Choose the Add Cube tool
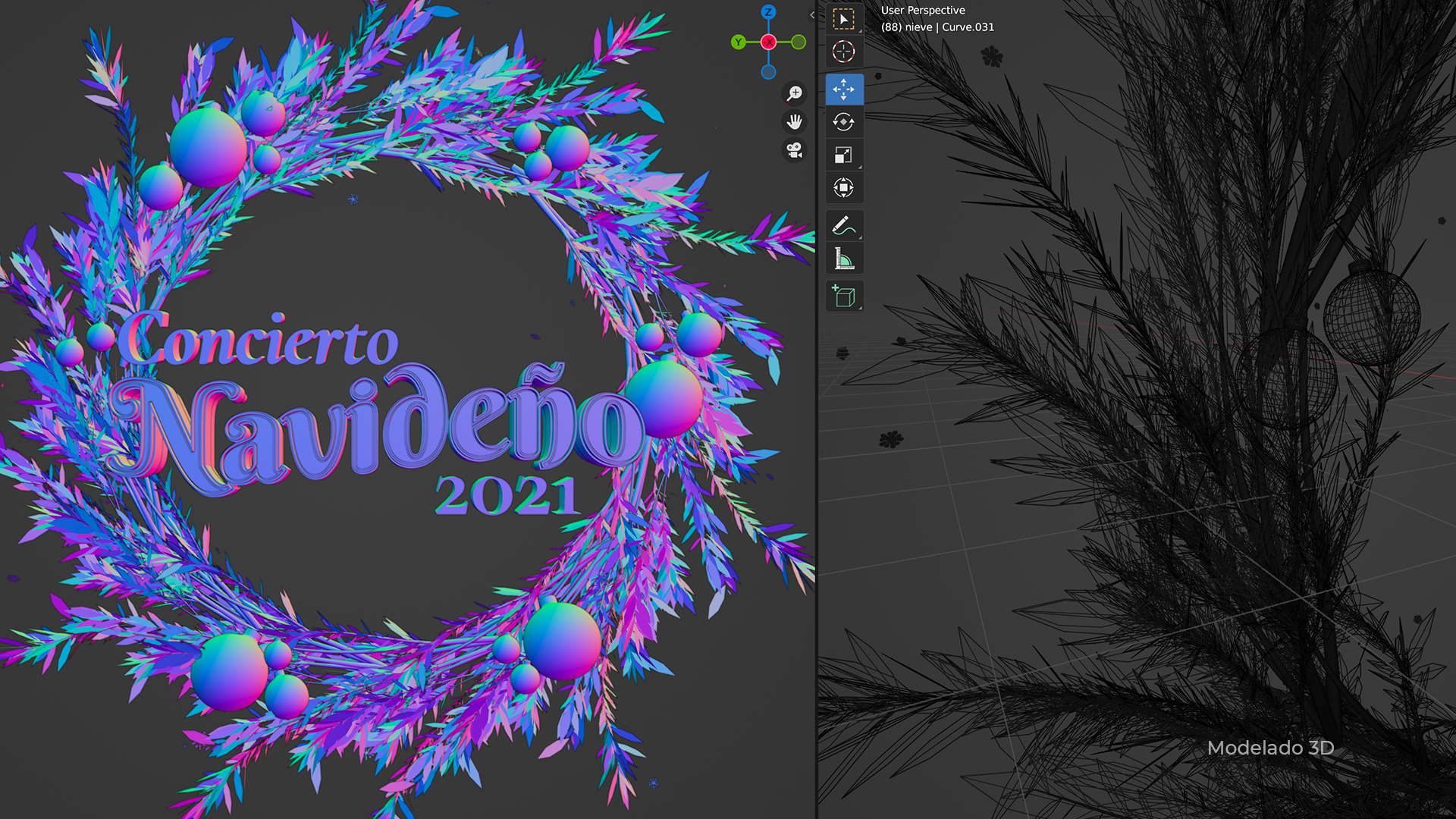 pyautogui.click(x=843, y=297)
